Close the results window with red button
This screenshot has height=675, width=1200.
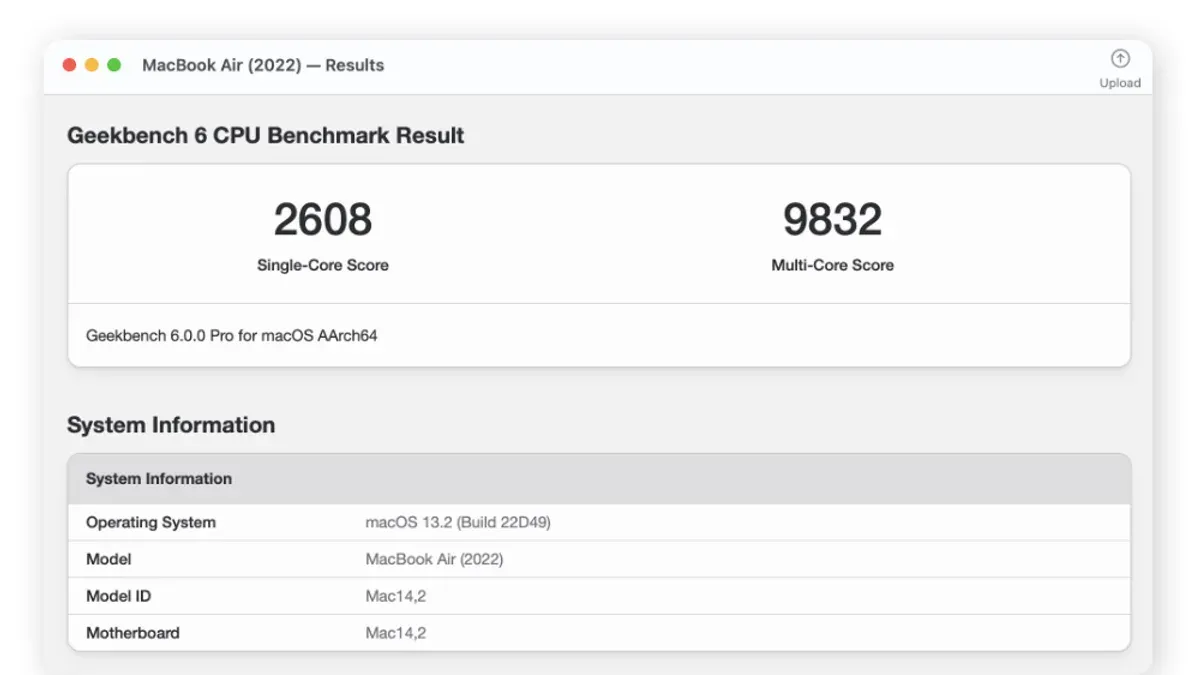[x=69, y=65]
